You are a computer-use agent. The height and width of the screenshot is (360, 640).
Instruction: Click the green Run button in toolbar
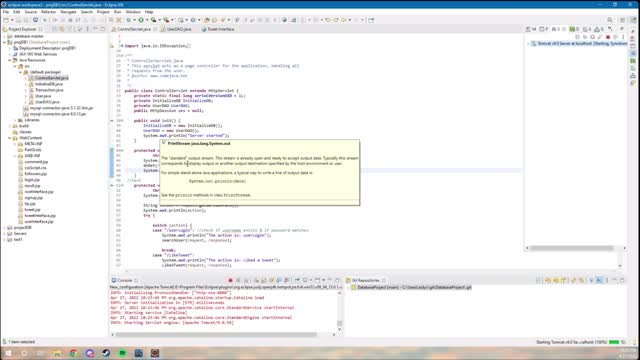[141, 20]
